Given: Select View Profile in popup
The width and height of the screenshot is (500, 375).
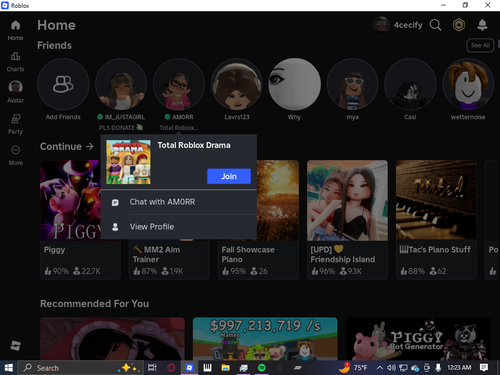Looking at the screenshot, I should pos(179,227).
